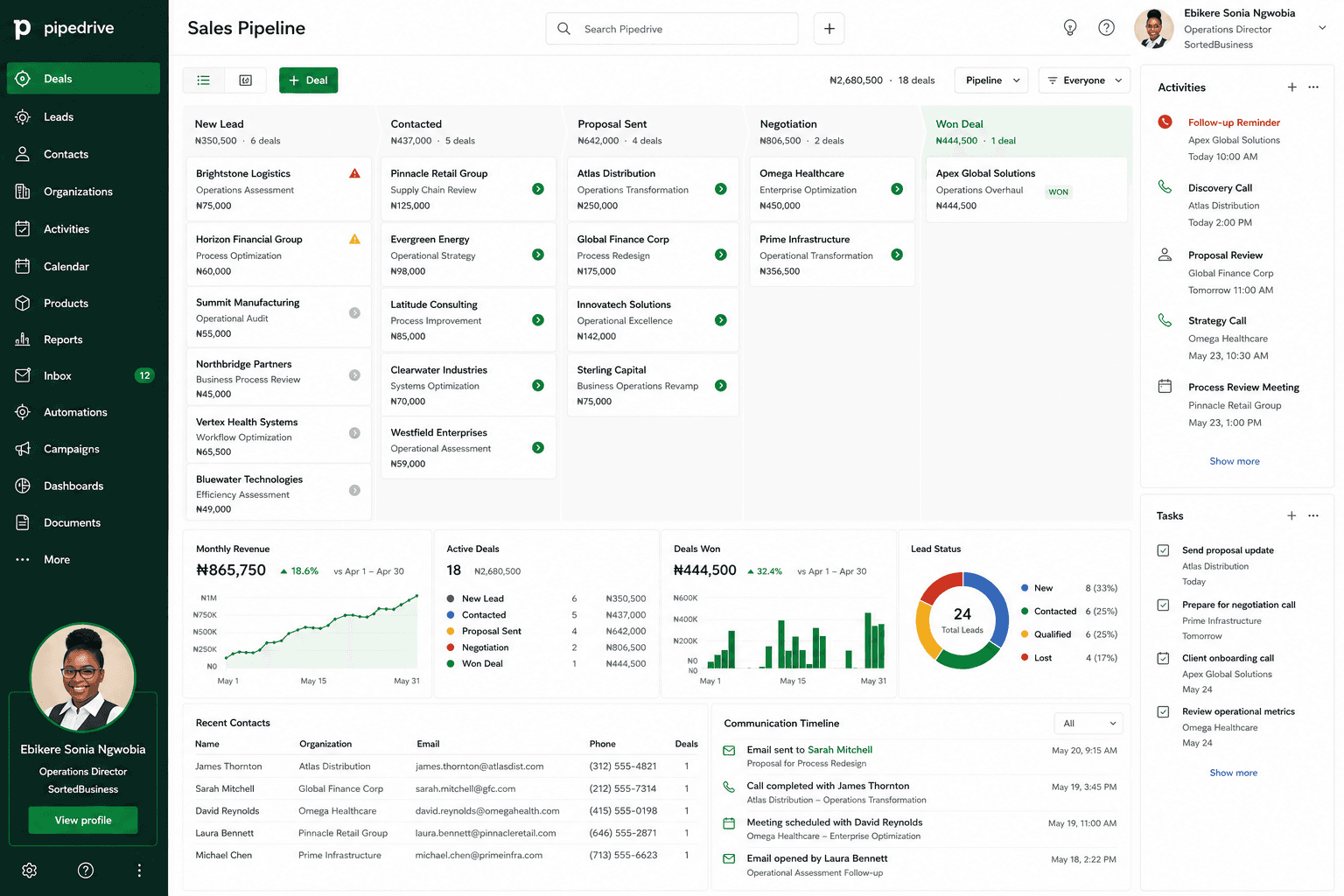Click email icon for Sarah Mitchell entry

[729, 751]
